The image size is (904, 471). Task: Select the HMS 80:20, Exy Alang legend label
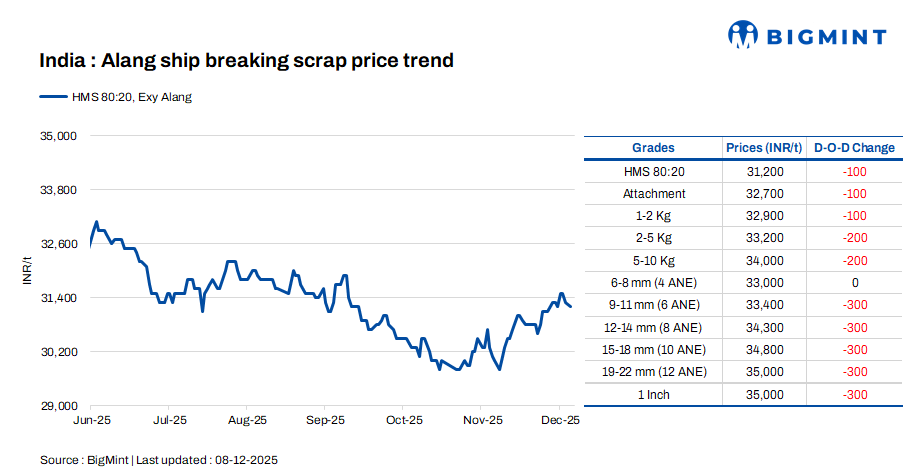(x=130, y=97)
